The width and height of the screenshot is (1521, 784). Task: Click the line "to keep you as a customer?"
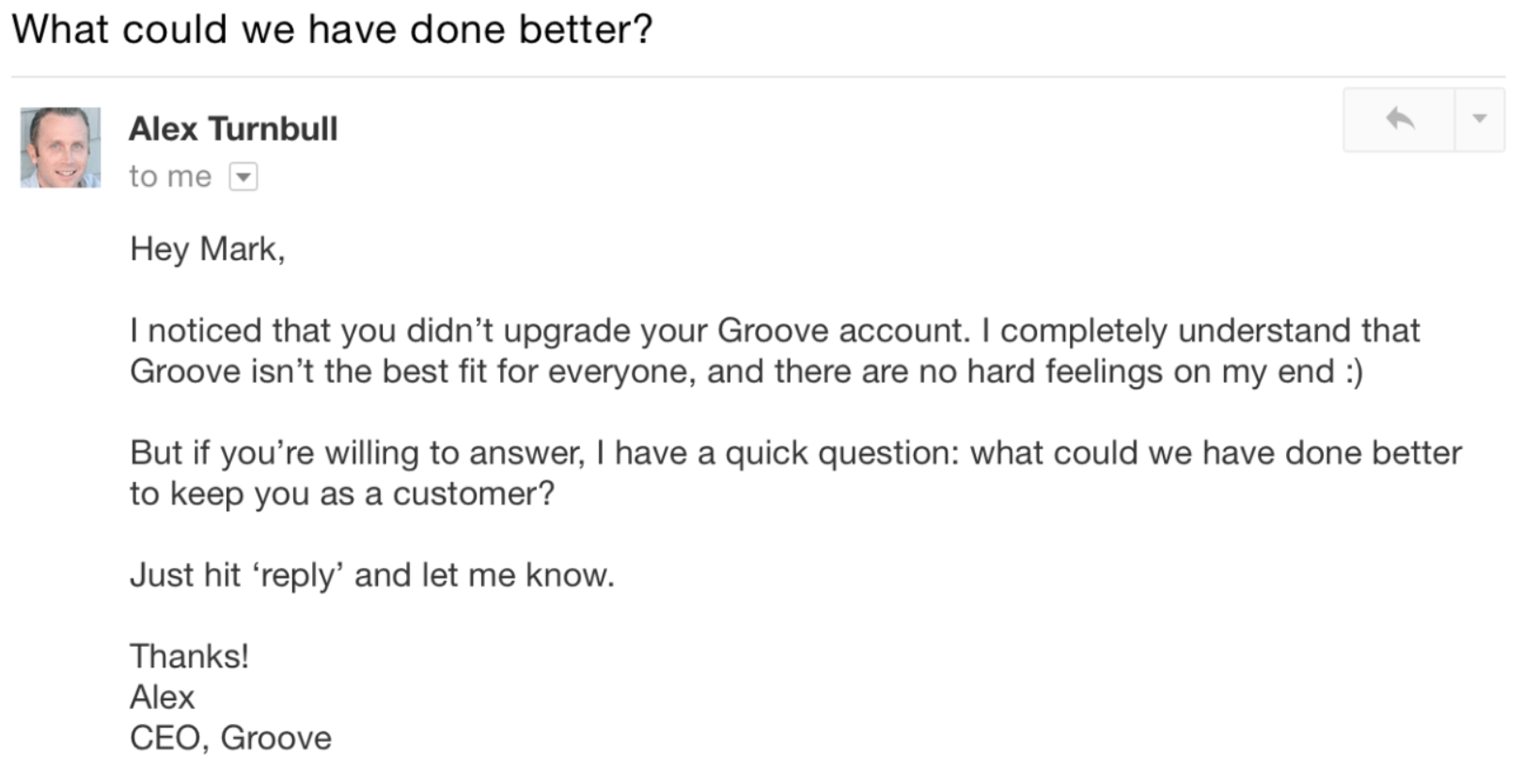[342, 494]
